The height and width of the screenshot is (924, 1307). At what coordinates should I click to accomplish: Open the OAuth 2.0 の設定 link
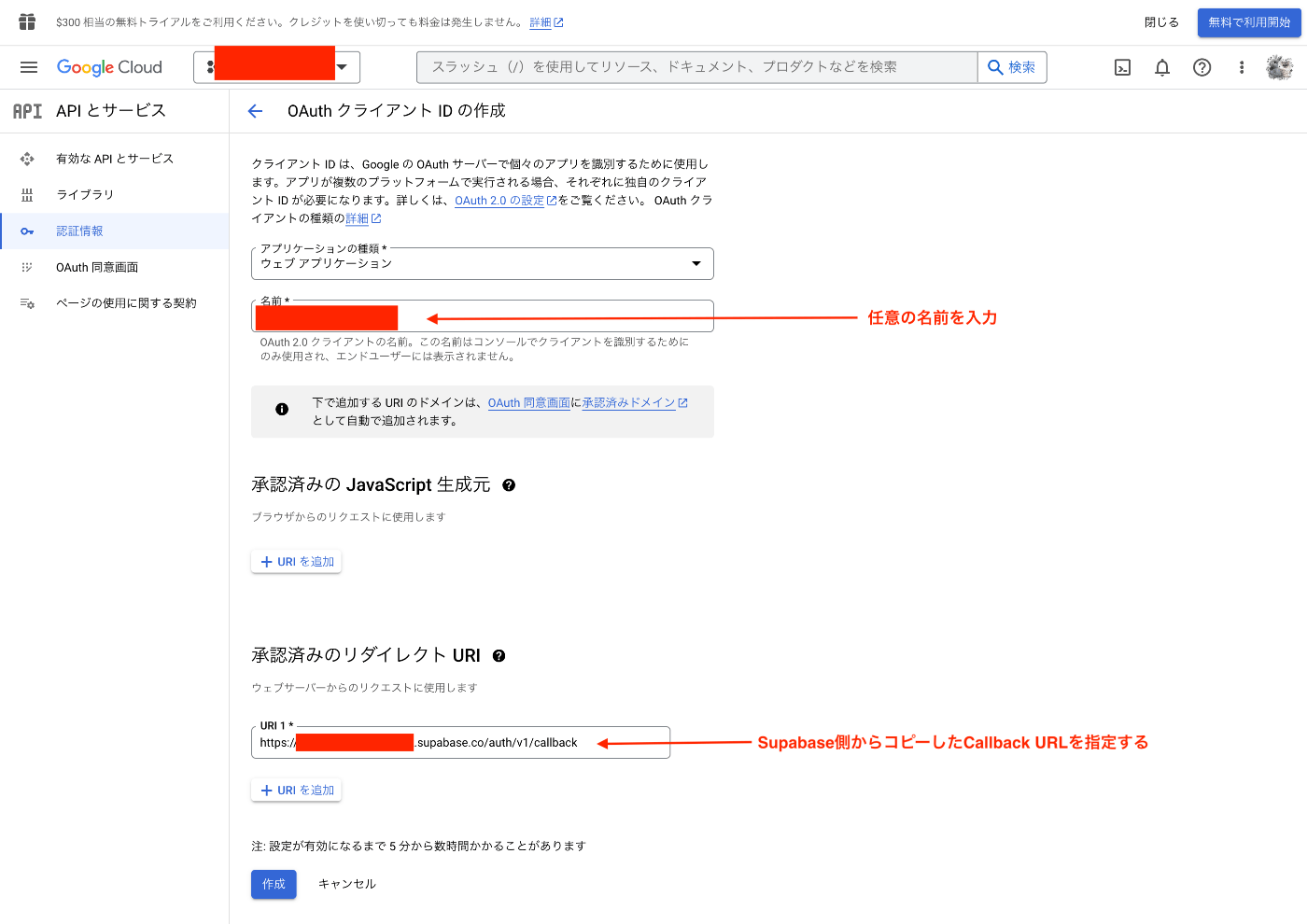coord(505,201)
